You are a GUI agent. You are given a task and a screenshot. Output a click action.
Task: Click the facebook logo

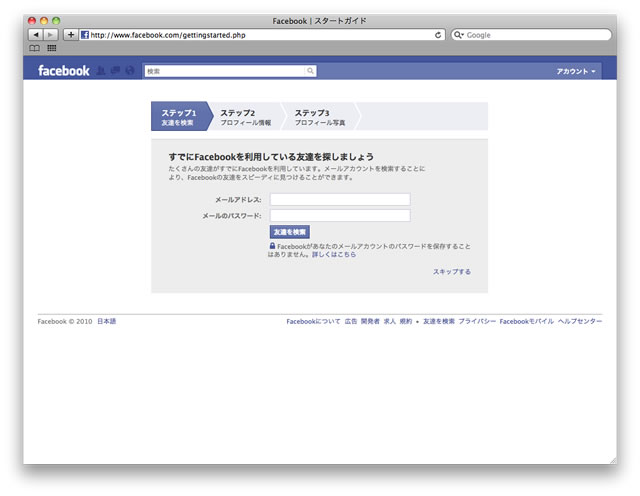pos(64,71)
